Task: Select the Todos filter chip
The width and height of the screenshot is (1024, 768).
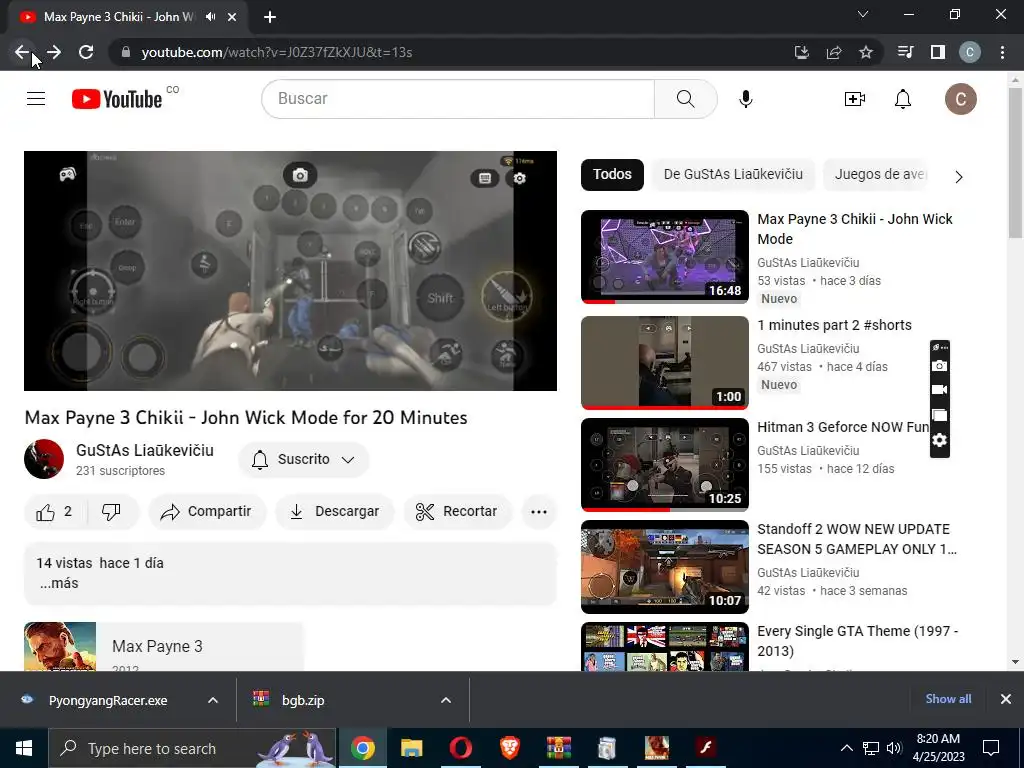Action: 612,174
